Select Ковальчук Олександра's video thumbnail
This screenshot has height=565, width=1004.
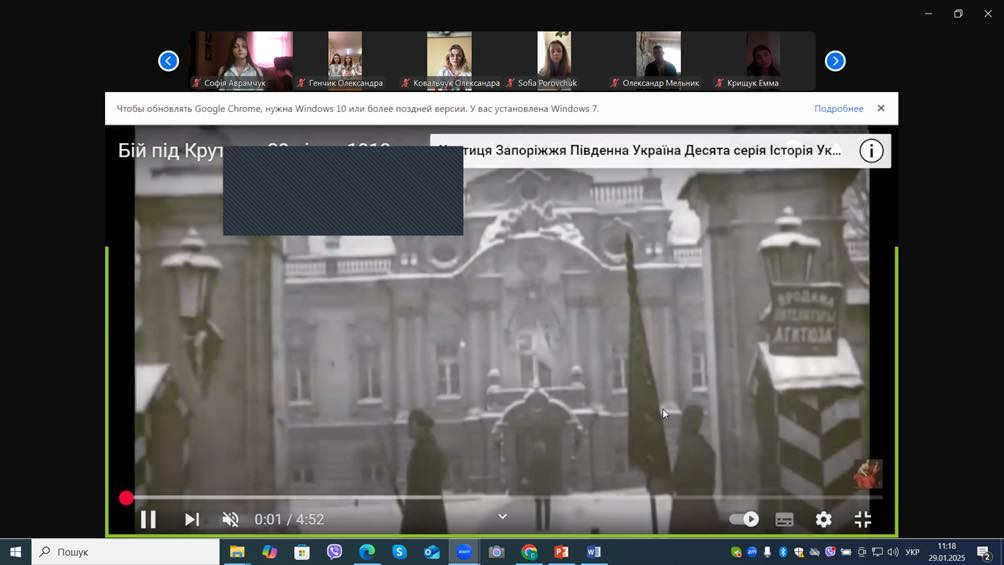coord(449,60)
